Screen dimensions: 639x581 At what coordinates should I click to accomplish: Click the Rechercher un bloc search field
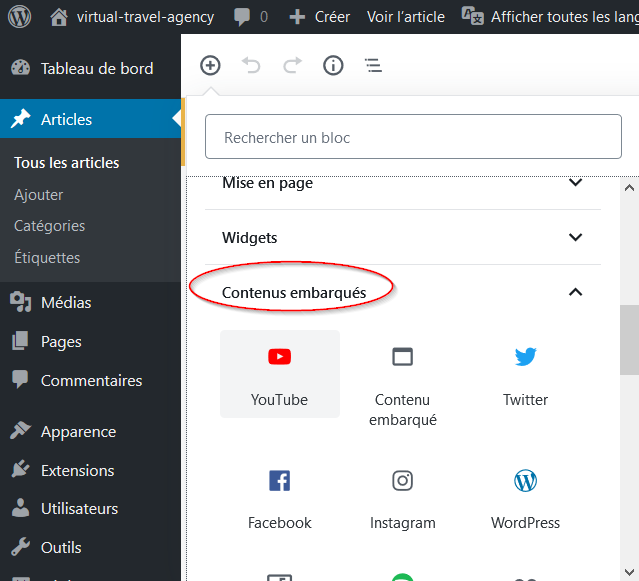coord(413,136)
